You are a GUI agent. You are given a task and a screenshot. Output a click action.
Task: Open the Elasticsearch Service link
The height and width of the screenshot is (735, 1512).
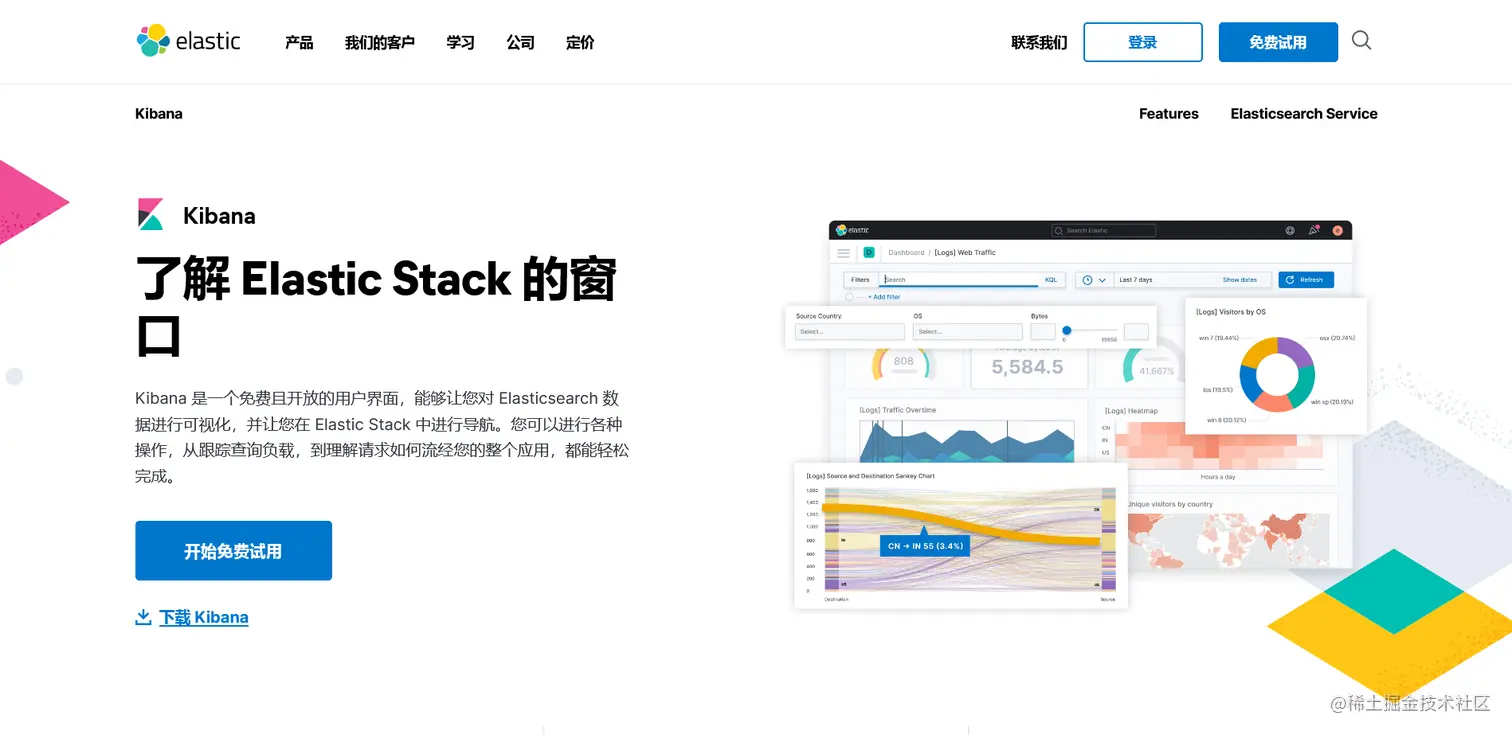(x=1304, y=114)
